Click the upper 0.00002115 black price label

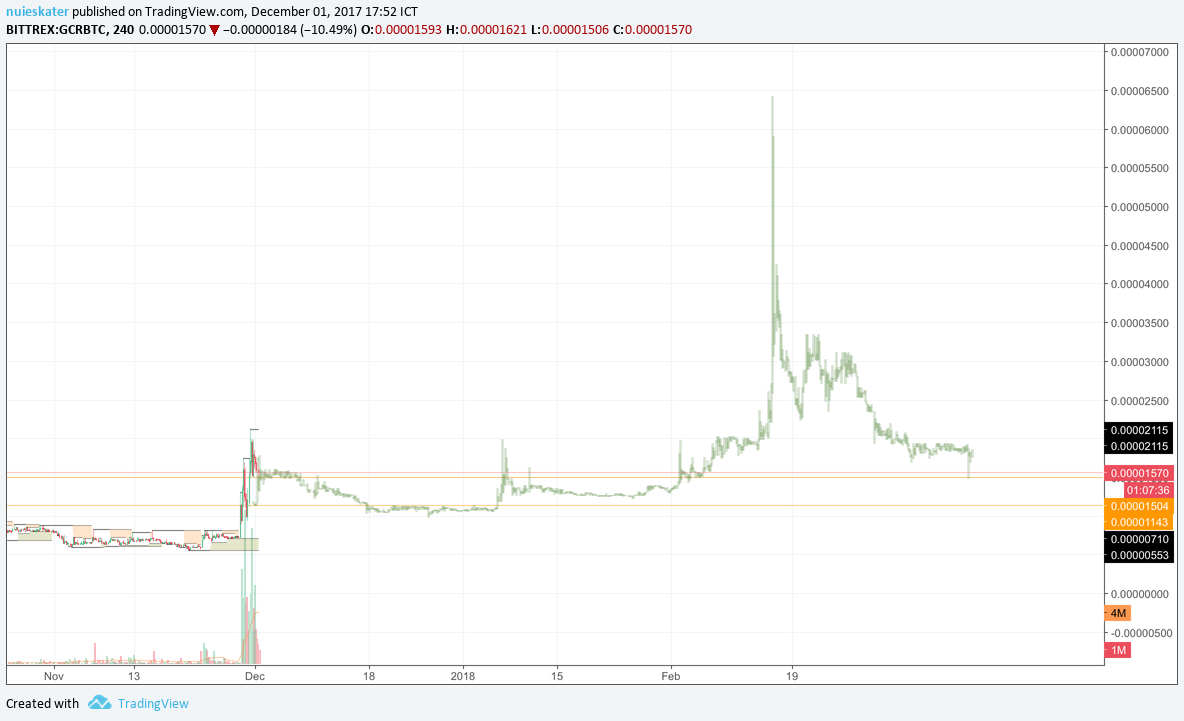tap(1139, 430)
